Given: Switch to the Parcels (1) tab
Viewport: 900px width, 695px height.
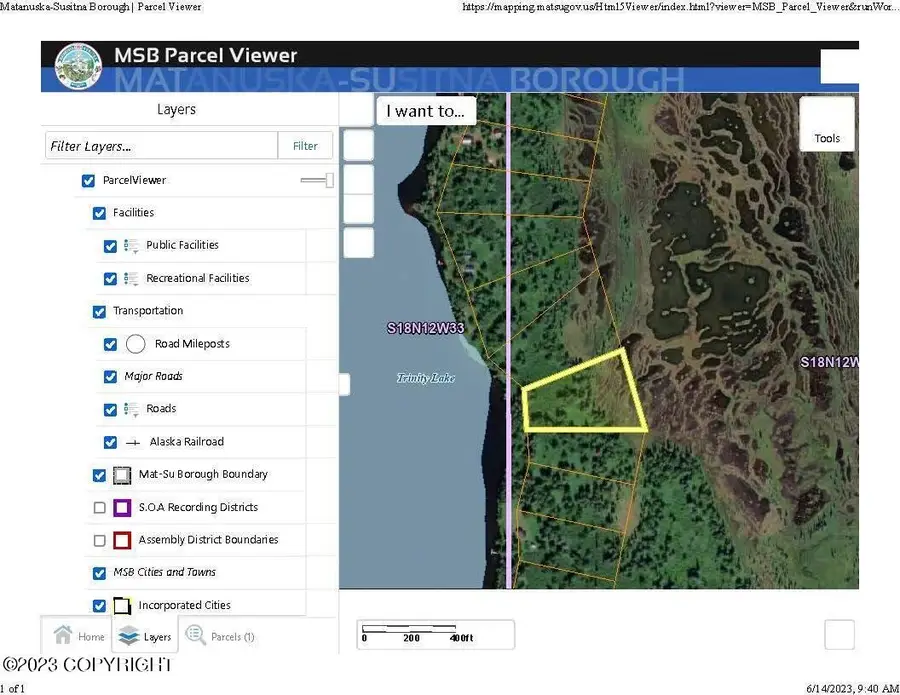Looking at the screenshot, I should 220,636.
